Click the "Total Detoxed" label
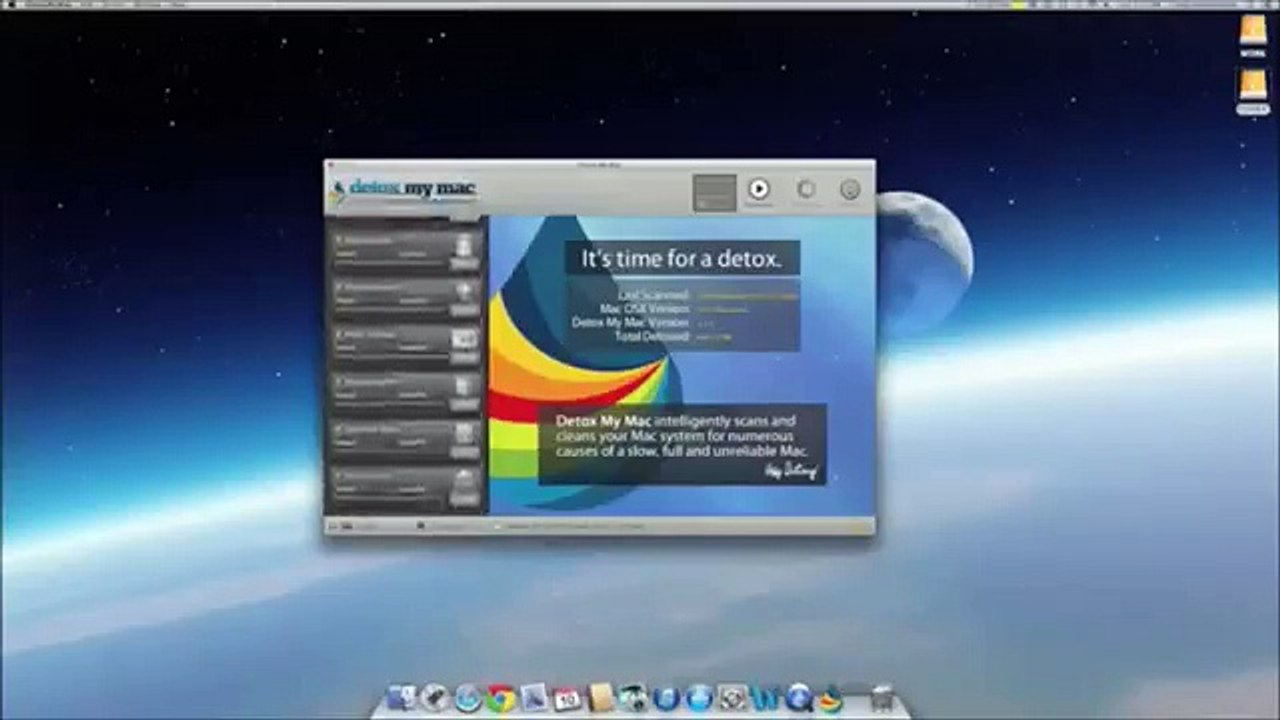Viewport: 1280px width, 720px height. click(x=652, y=337)
